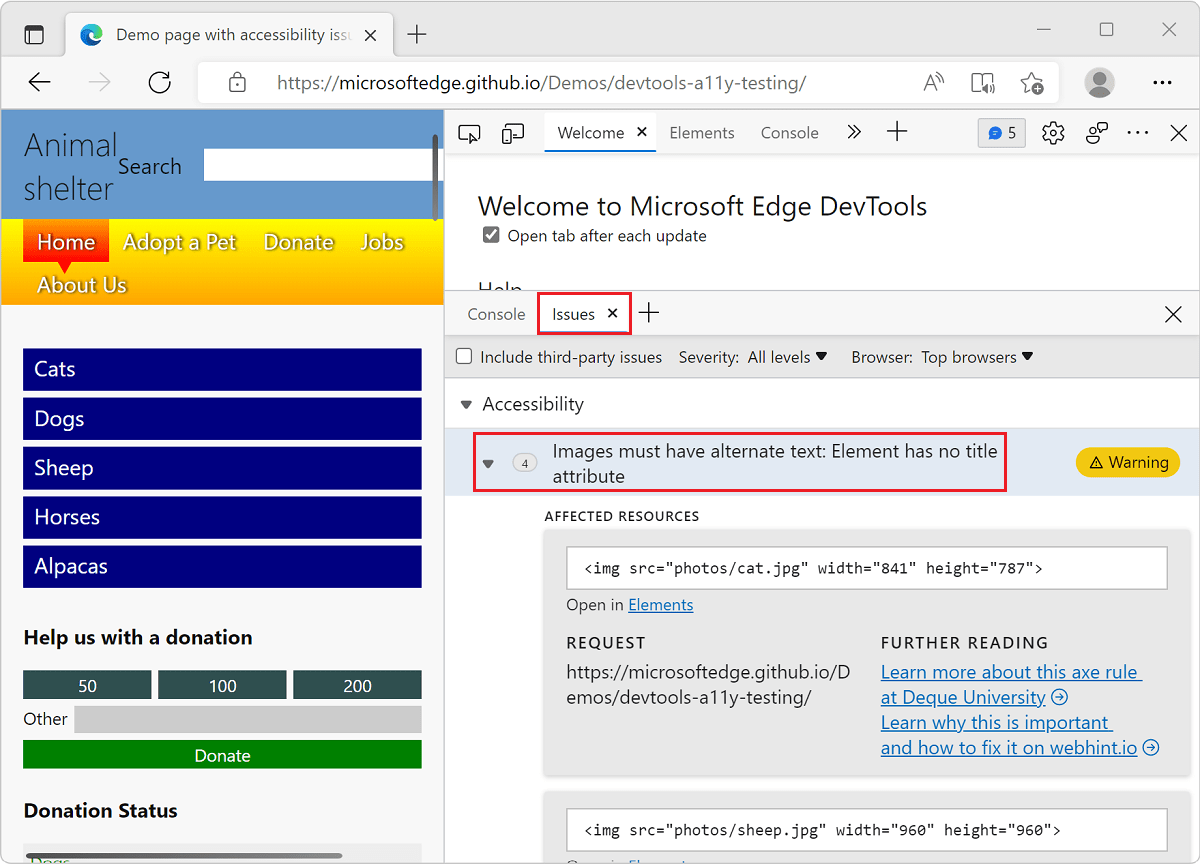Click the green Donate button
The width and height of the screenshot is (1200, 864).
pyautogui.click(x=222, y=755)
